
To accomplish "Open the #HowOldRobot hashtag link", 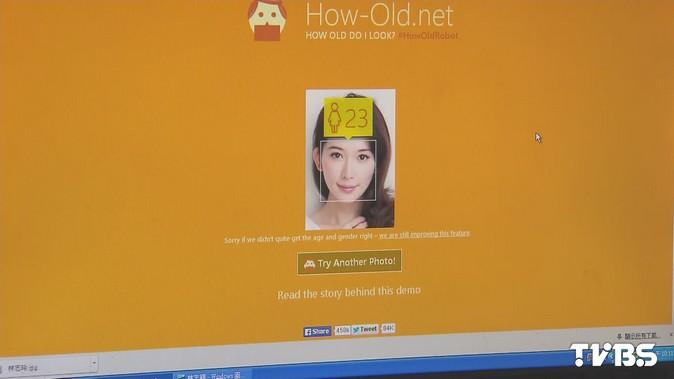I will [x=428, y=36].
